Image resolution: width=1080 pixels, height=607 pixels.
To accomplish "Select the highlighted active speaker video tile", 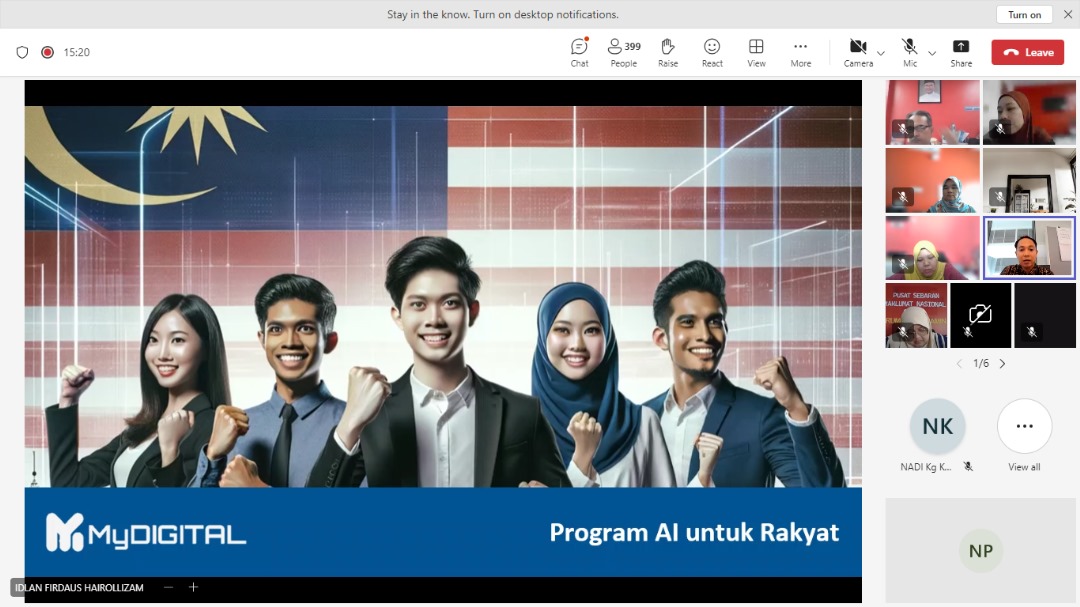I will click(x=1029, y=248).
